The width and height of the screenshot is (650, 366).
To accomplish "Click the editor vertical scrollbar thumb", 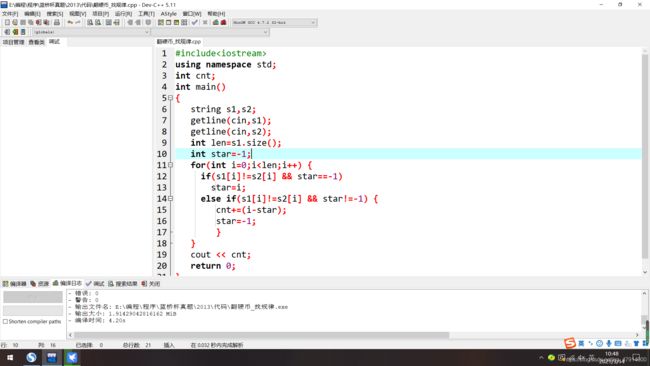I will [645, 157].
